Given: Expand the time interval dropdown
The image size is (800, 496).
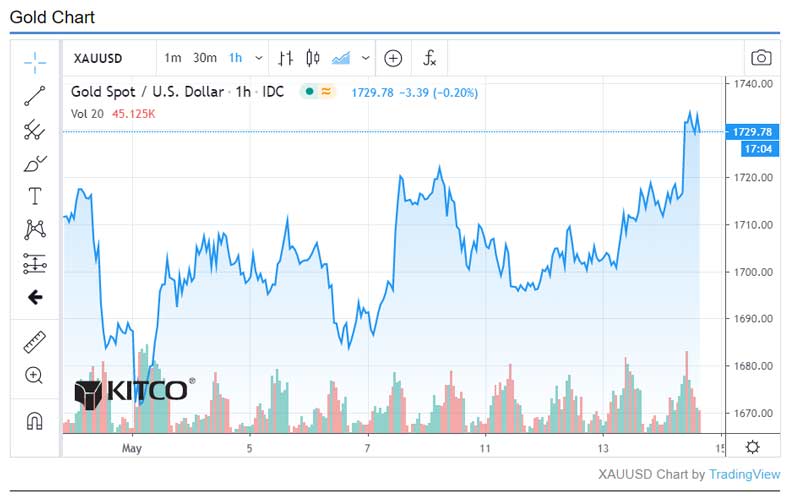Looking at the screenshot, I should 260,58.
